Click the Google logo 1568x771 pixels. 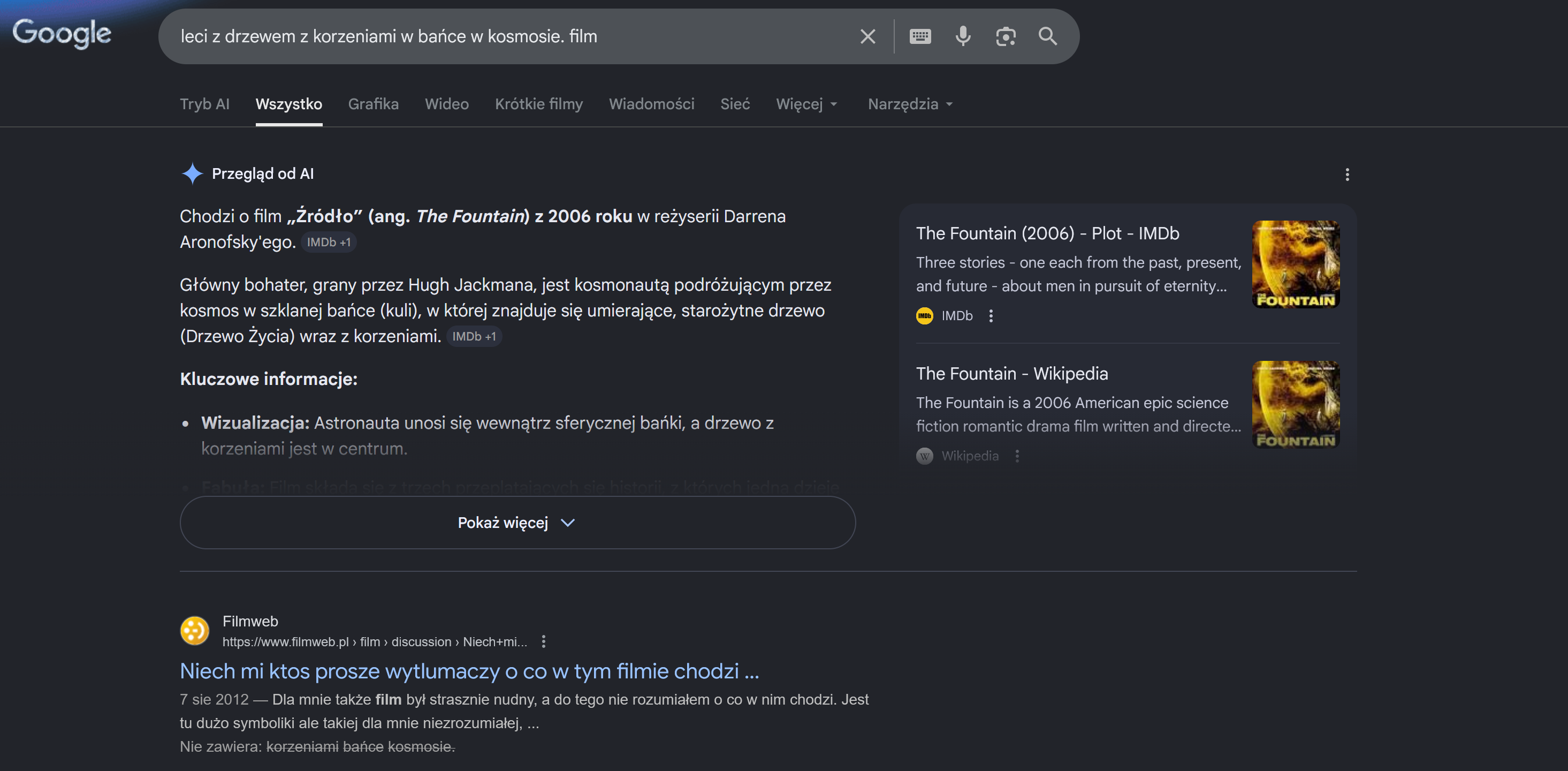point(62,33)
